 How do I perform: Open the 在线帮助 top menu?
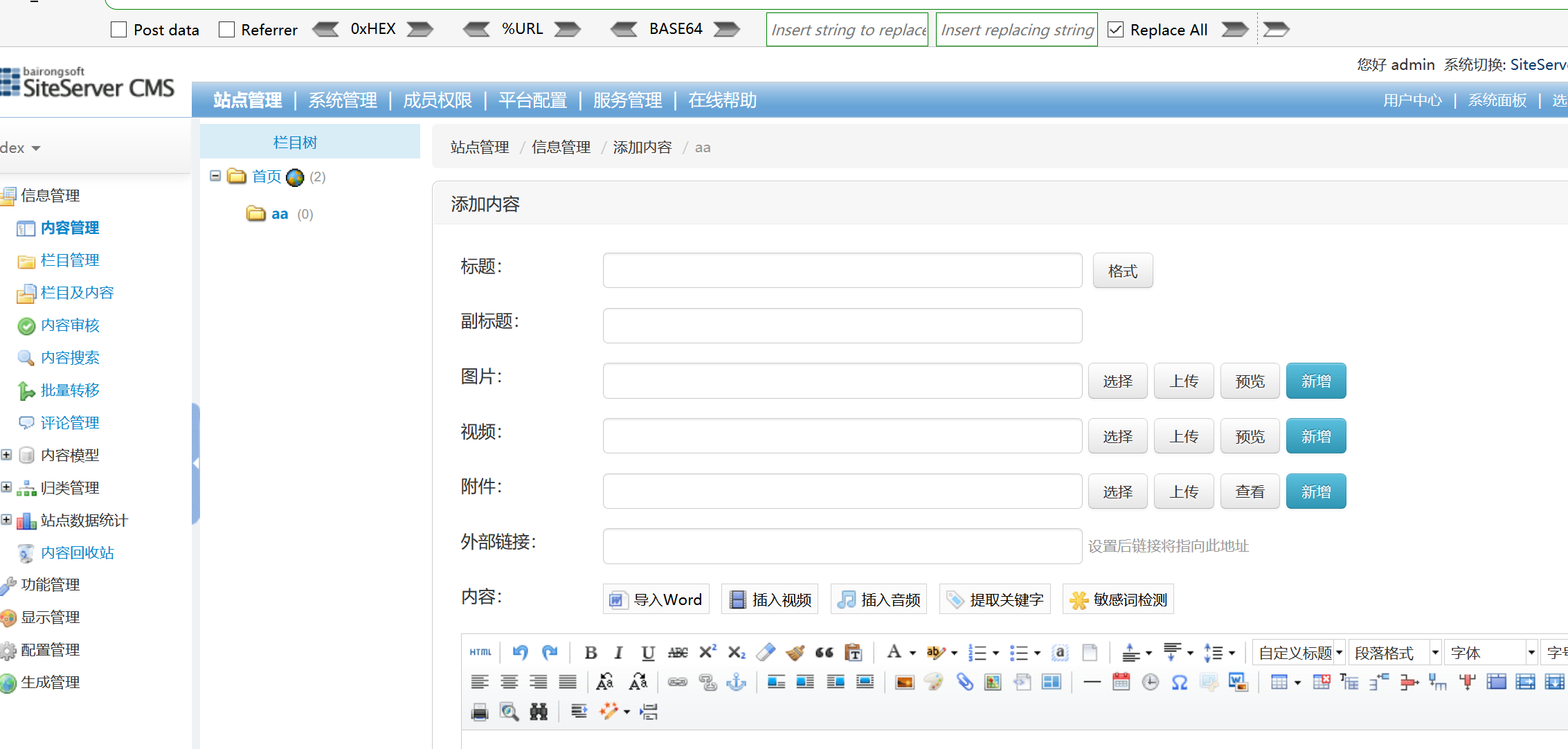point(722,100)
